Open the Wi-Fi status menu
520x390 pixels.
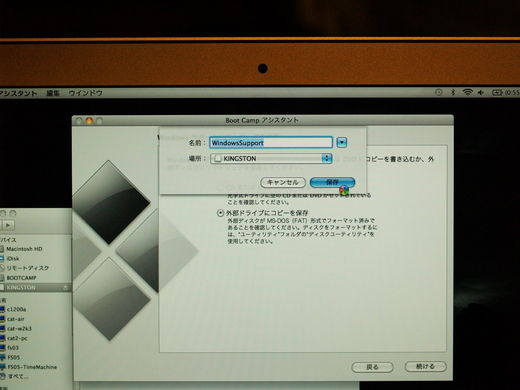(x=468, y=92)
